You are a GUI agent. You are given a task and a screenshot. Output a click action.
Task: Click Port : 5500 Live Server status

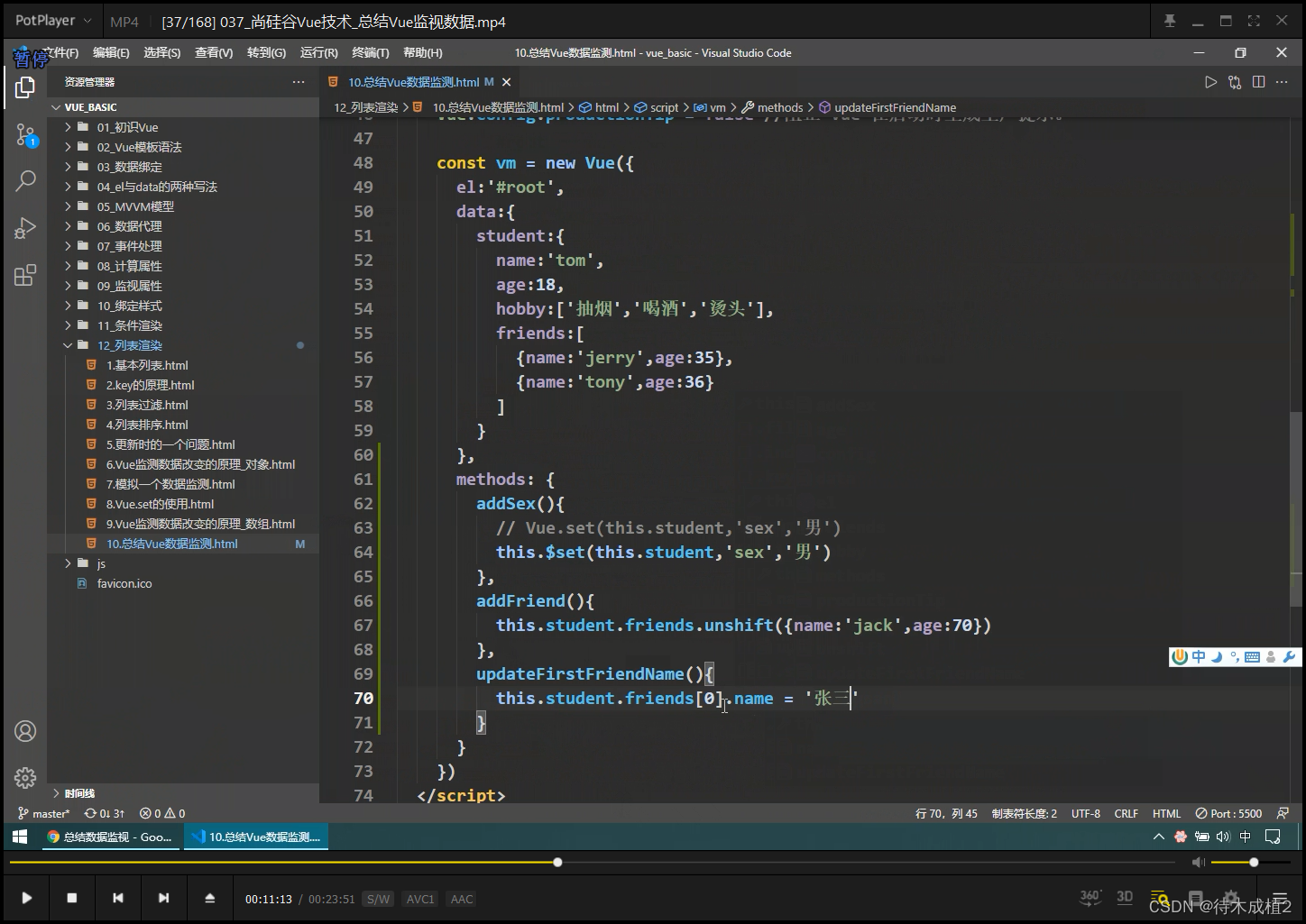tap(1228, 813)
